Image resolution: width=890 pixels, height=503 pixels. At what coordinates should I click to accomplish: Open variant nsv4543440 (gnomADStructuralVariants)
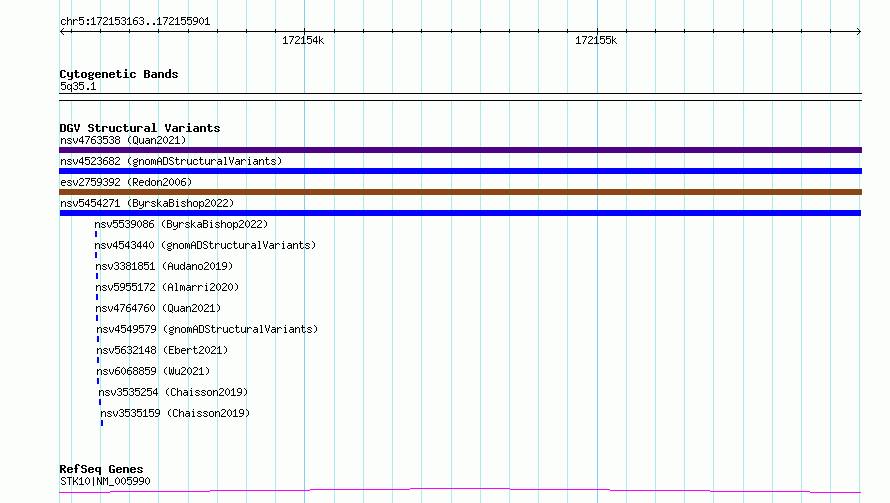205,245
